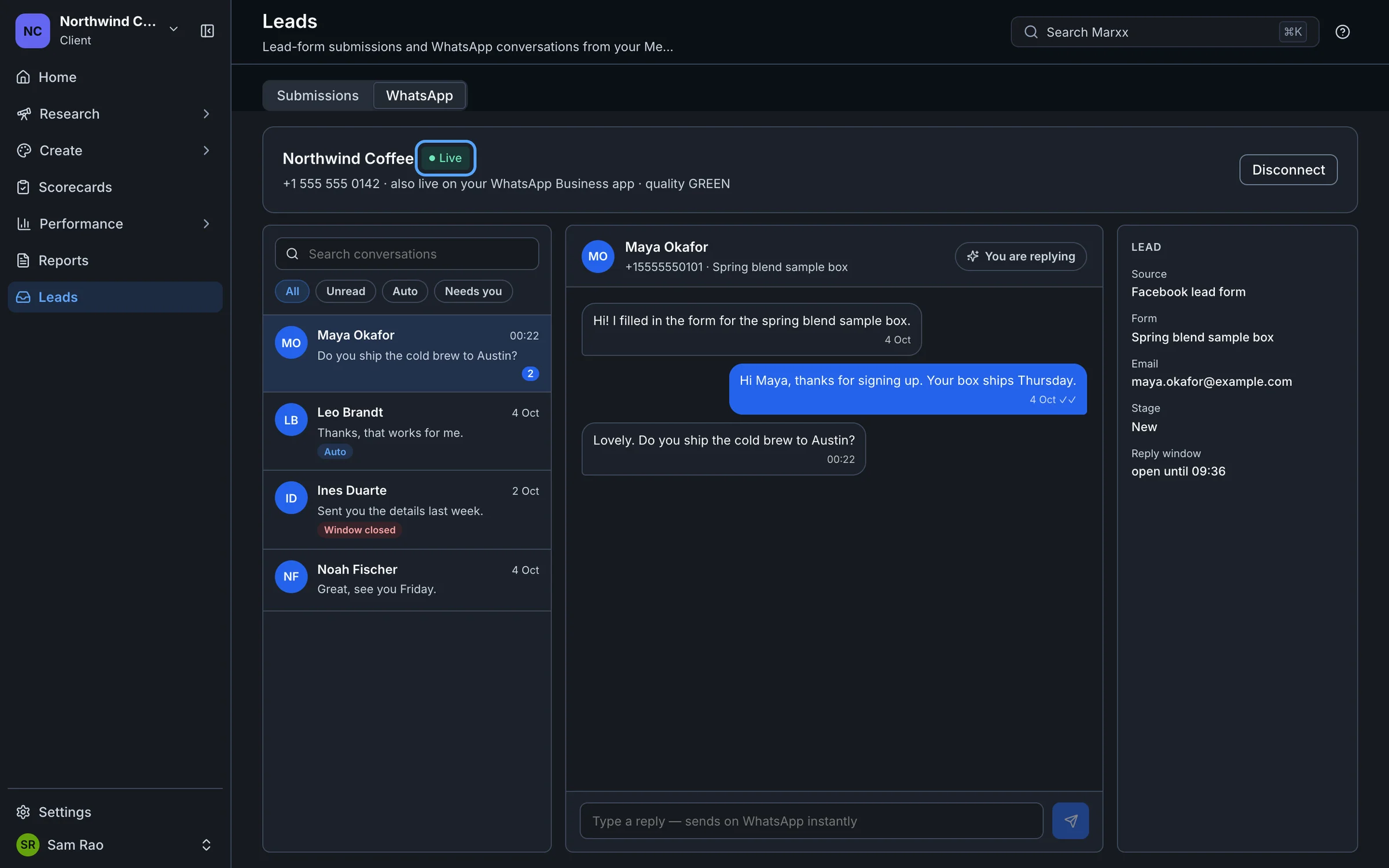Click the Type a reply input box
Viewport: 1389px width, 868px height.
click(811, 821)
